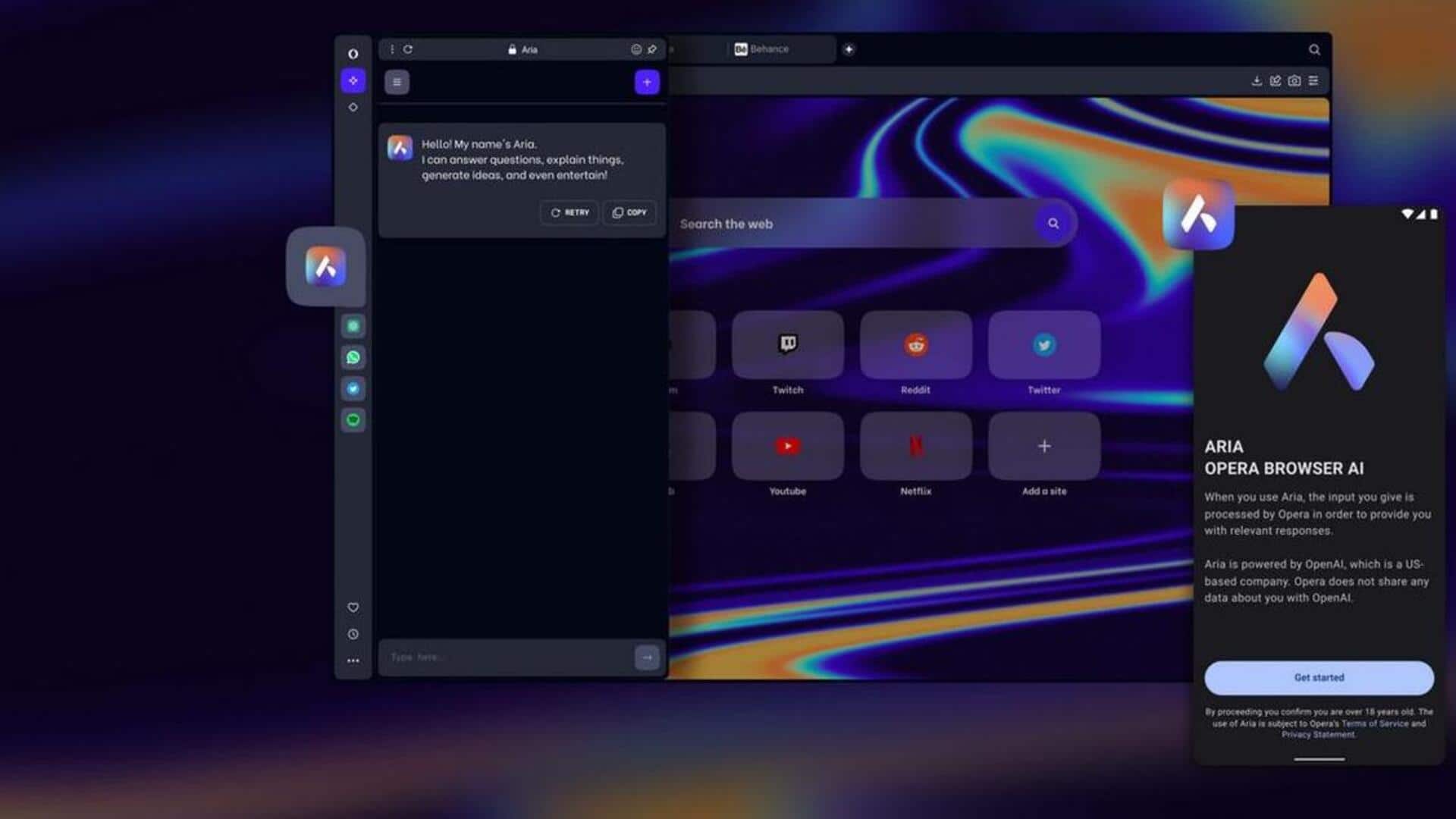This screenshot has height=819, width=1456.
Task: Start a new Aria chat
Action: [x=647, y=82]
